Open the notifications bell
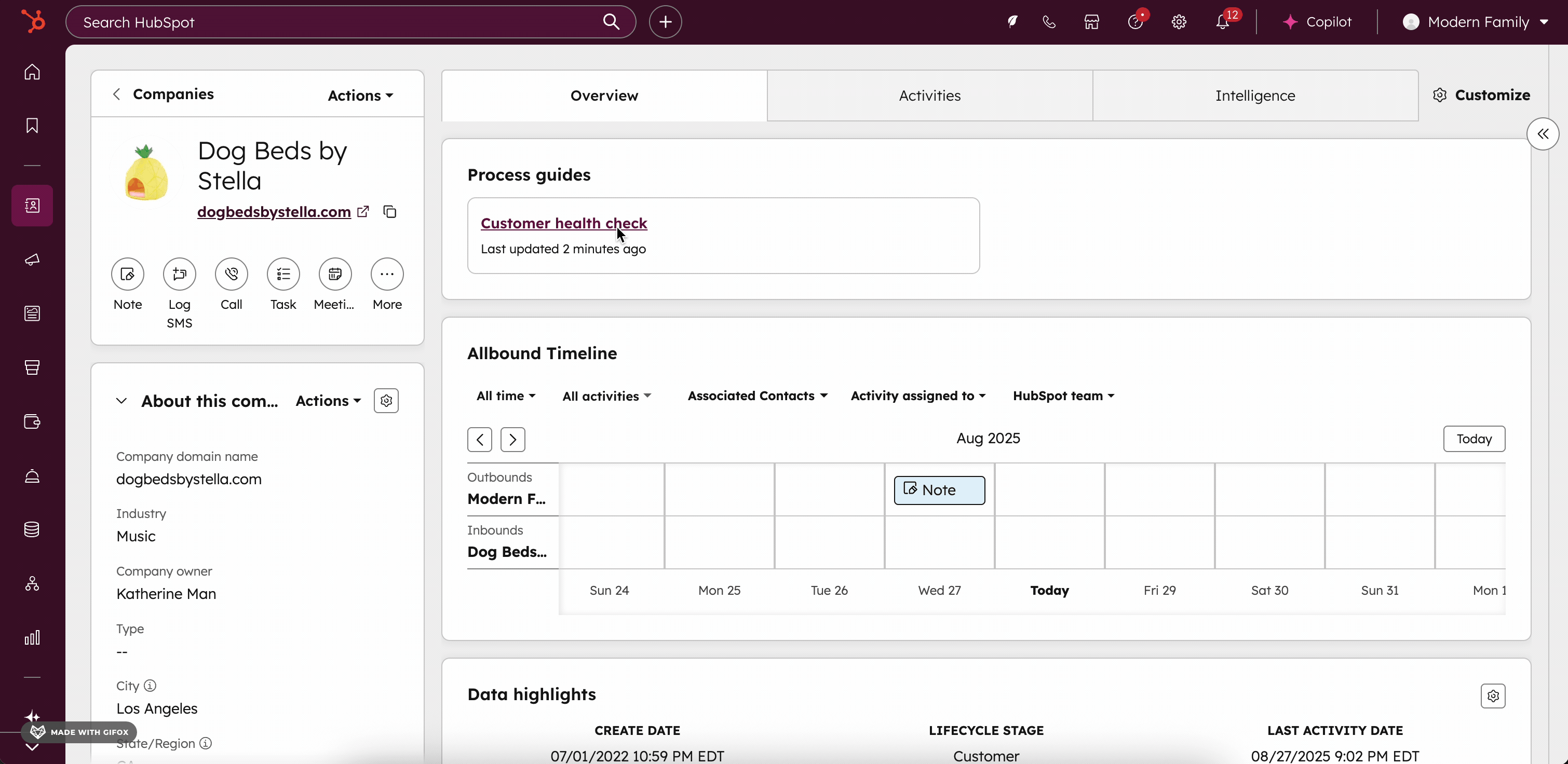This screenshot has width=1568, height=764. coord(1222,22)
